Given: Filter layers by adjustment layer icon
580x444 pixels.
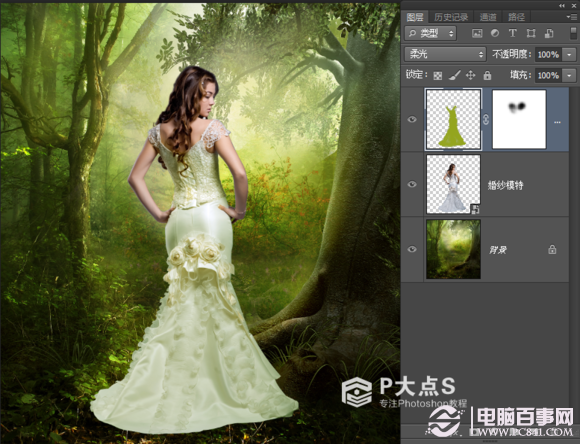Looking at the screenshot, I should coord(495,33).
